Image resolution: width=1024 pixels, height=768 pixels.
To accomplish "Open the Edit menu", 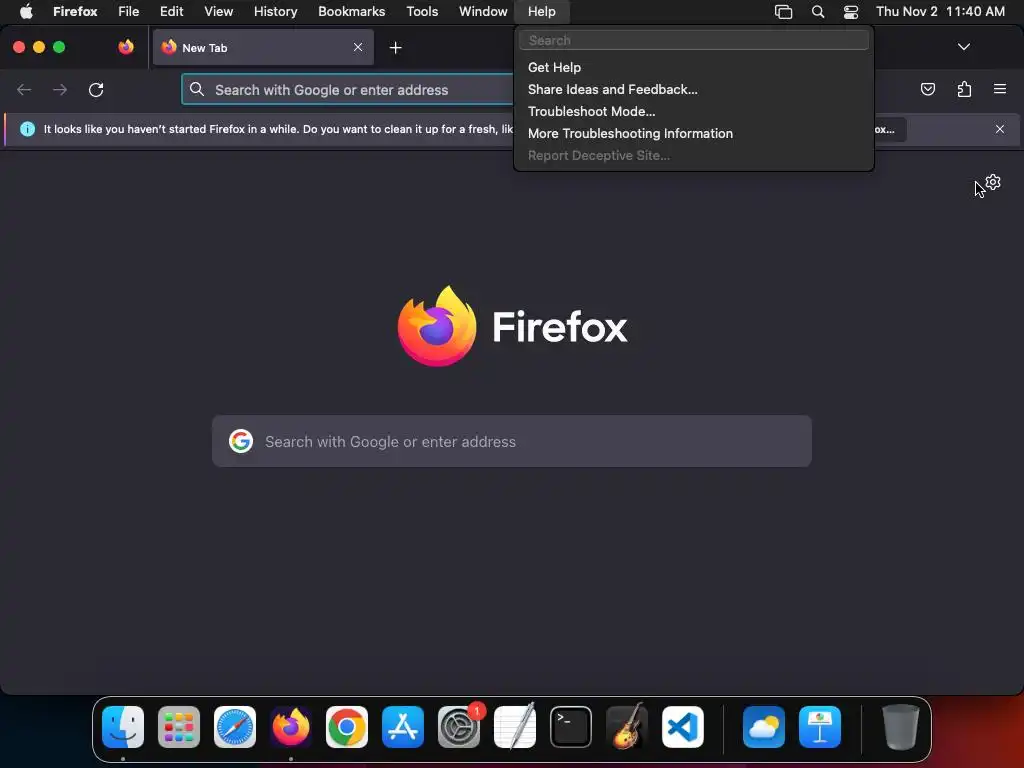I will point(172,12).
